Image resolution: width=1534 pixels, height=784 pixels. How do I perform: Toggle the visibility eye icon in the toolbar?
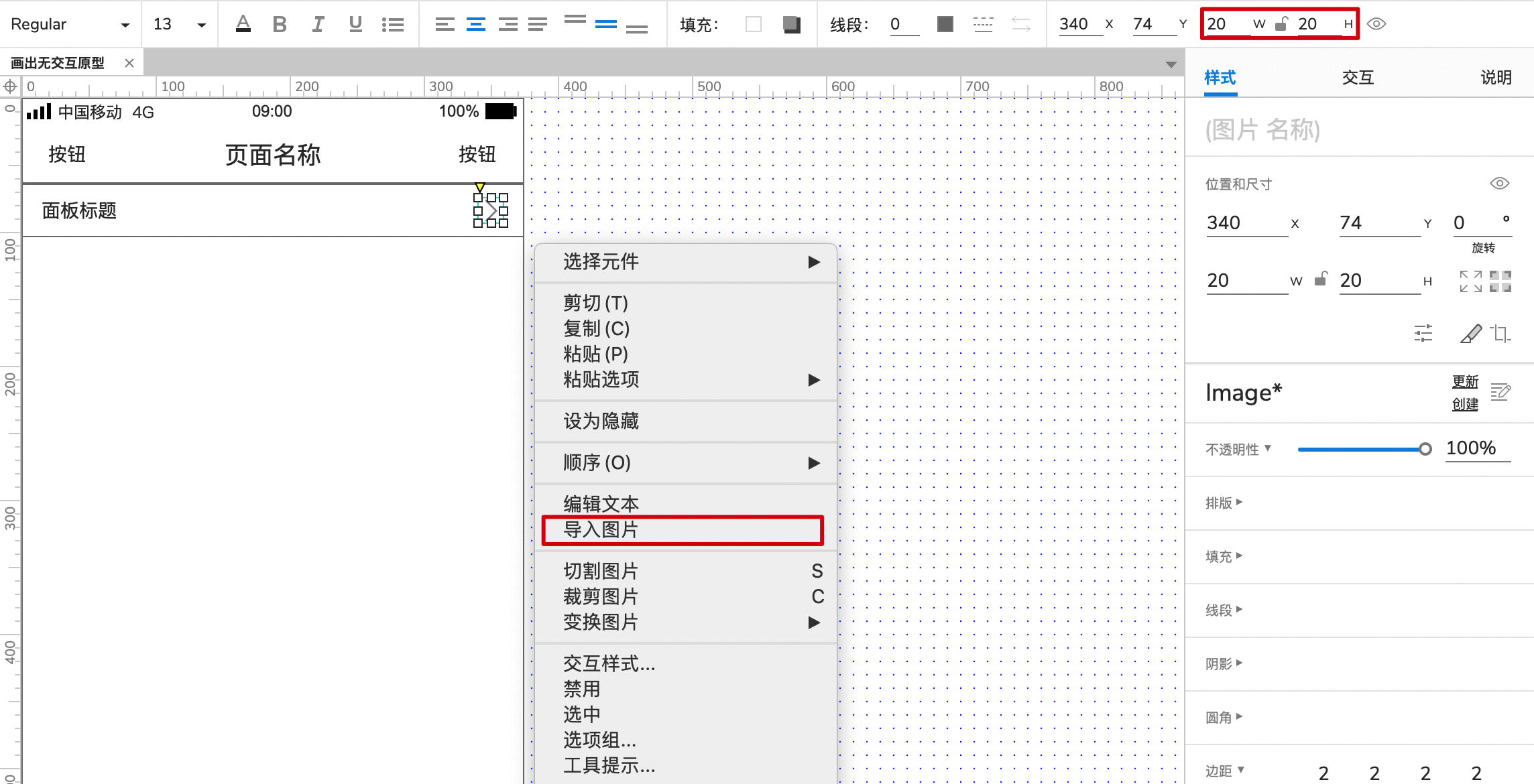click(1378, 23)
